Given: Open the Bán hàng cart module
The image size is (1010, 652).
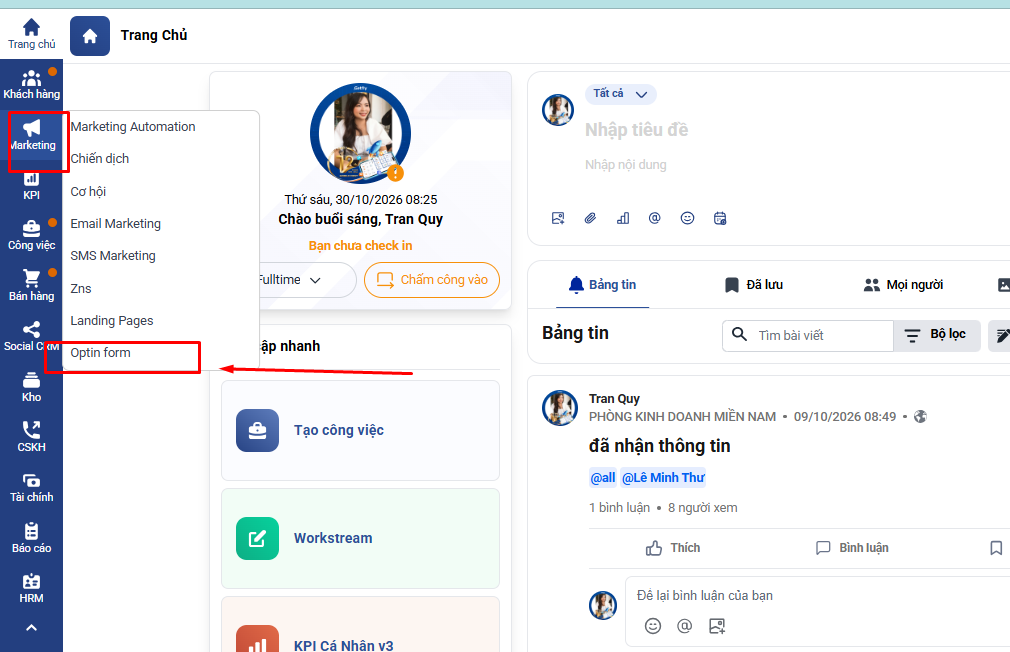Looking at the screenshot, I should pos(31,286).
